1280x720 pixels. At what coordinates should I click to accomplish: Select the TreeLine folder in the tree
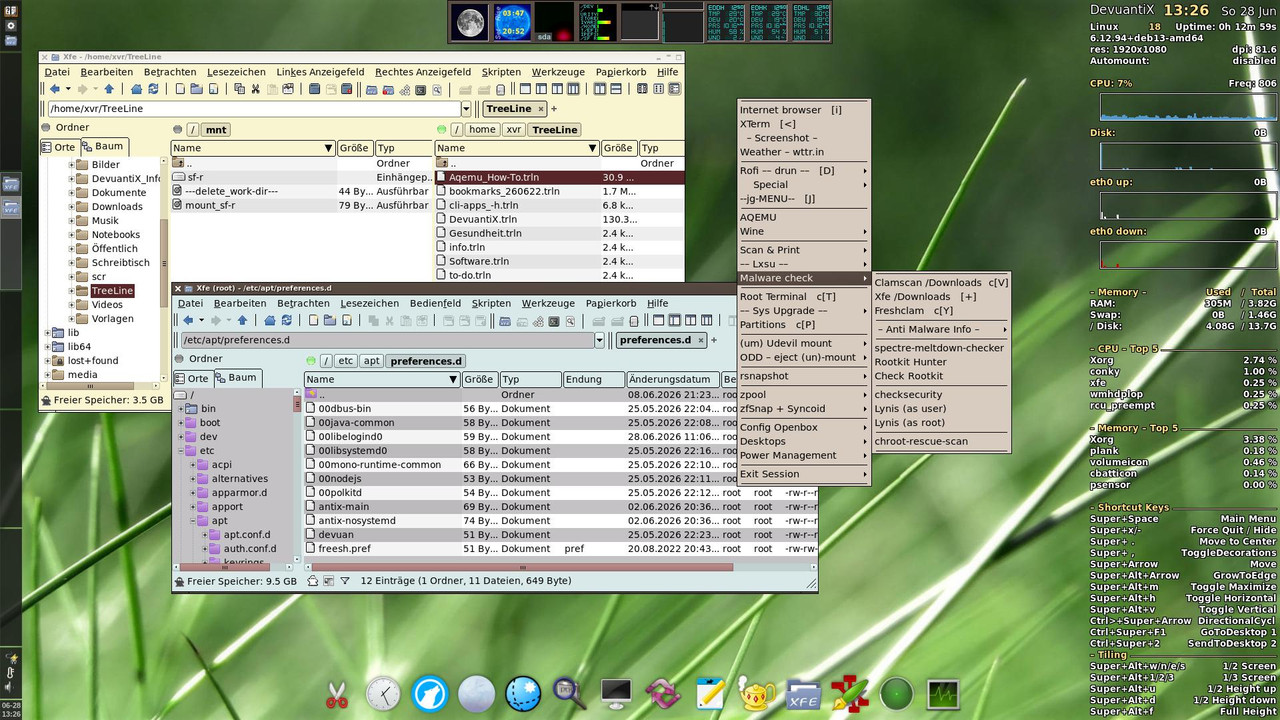[x=112, y=291]
